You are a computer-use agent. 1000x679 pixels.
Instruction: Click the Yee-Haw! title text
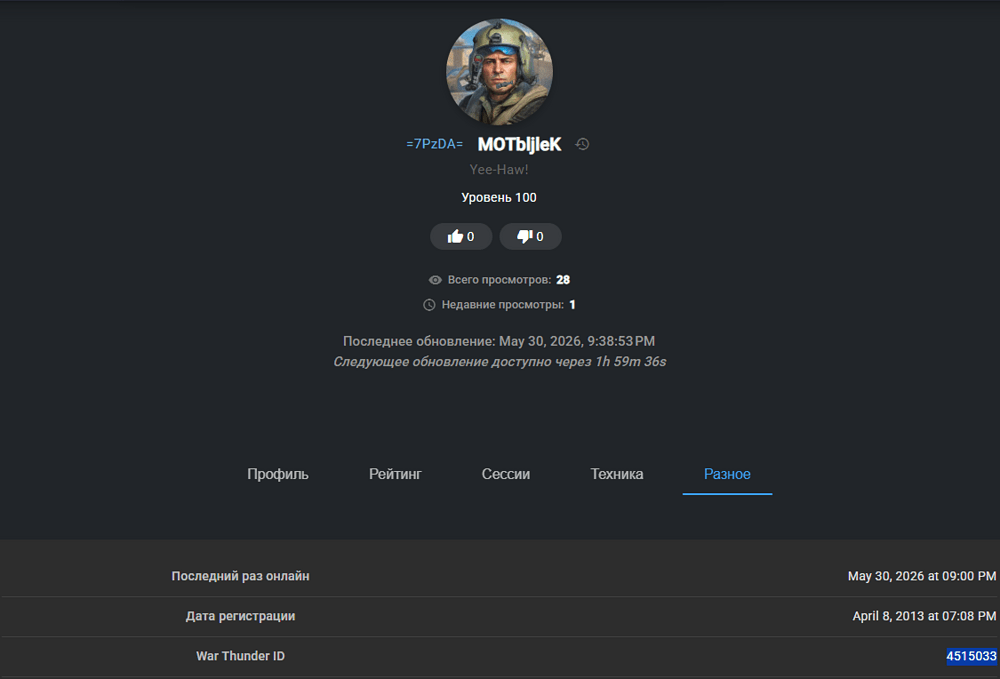[x=499, y=170]
